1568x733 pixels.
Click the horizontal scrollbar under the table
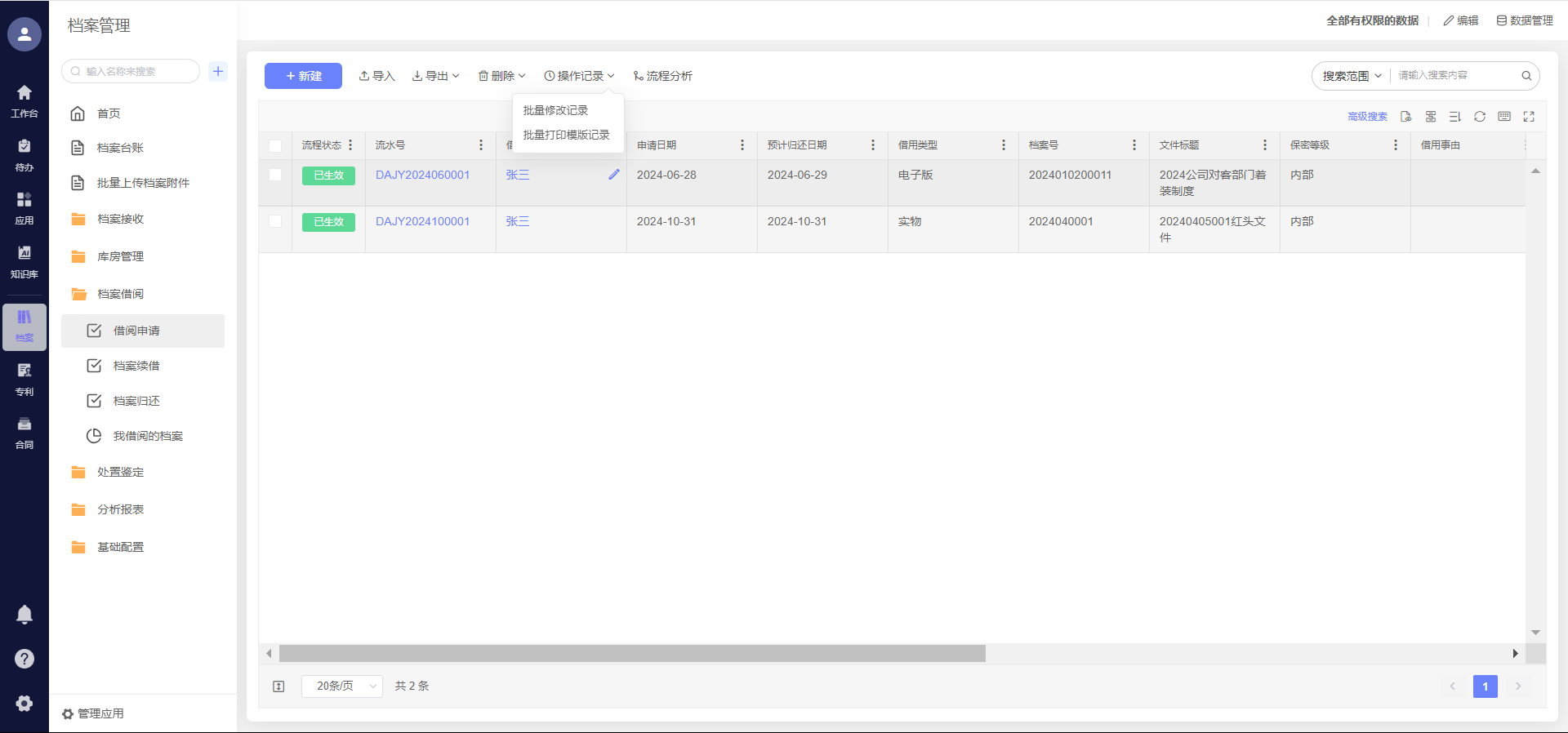click(x=632, y=654)
